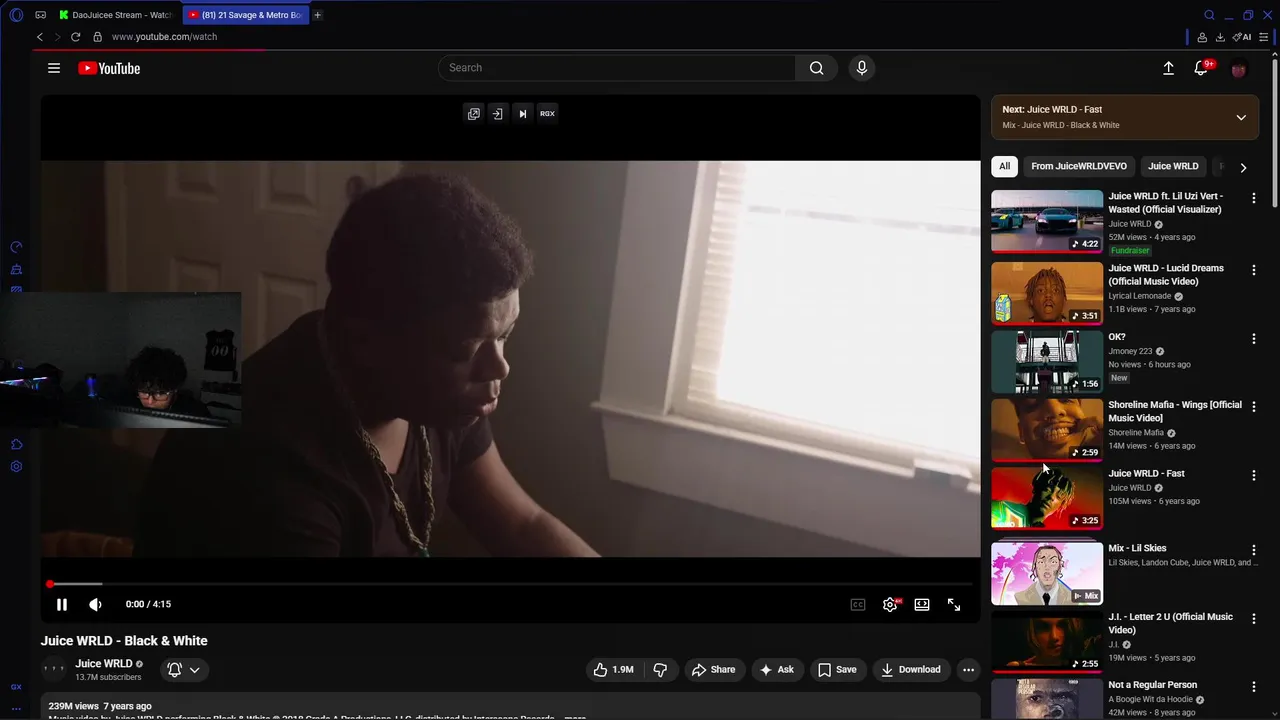Switch to DaoJuicee Stream browser tab
The image size is (1280, 720).
[x=115, y=15]
